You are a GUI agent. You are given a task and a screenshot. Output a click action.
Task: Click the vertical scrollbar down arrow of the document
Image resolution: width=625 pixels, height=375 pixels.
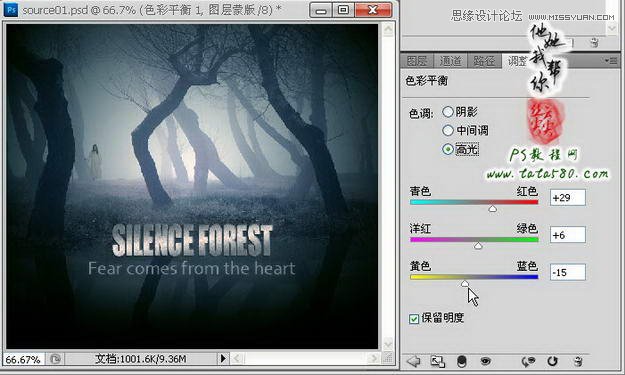[x=388, y=344]
